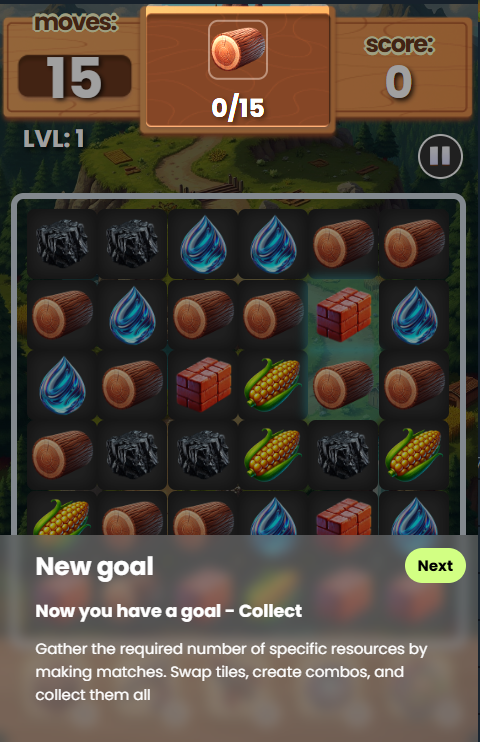Choose the water drop starting the third row
The width and height of the screenshot is (480, 742).
point(62,384)
